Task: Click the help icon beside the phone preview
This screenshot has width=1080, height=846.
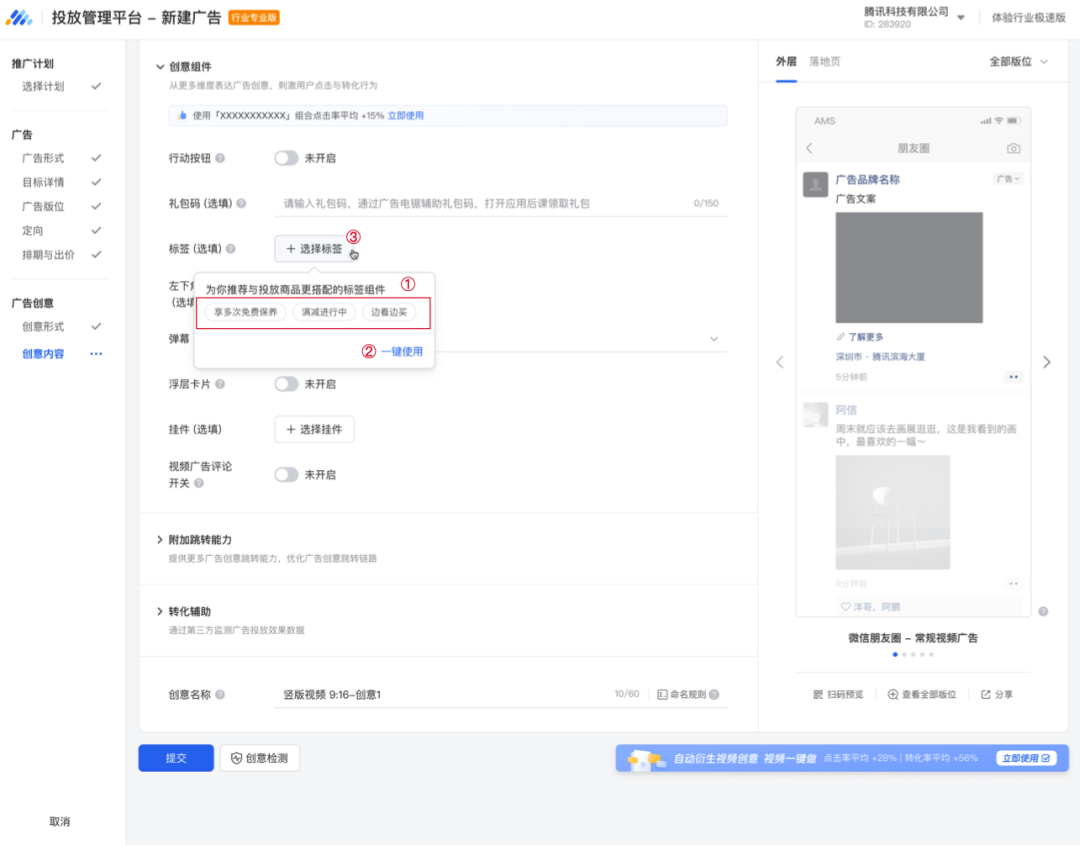Action: [x=1043, y=612]
